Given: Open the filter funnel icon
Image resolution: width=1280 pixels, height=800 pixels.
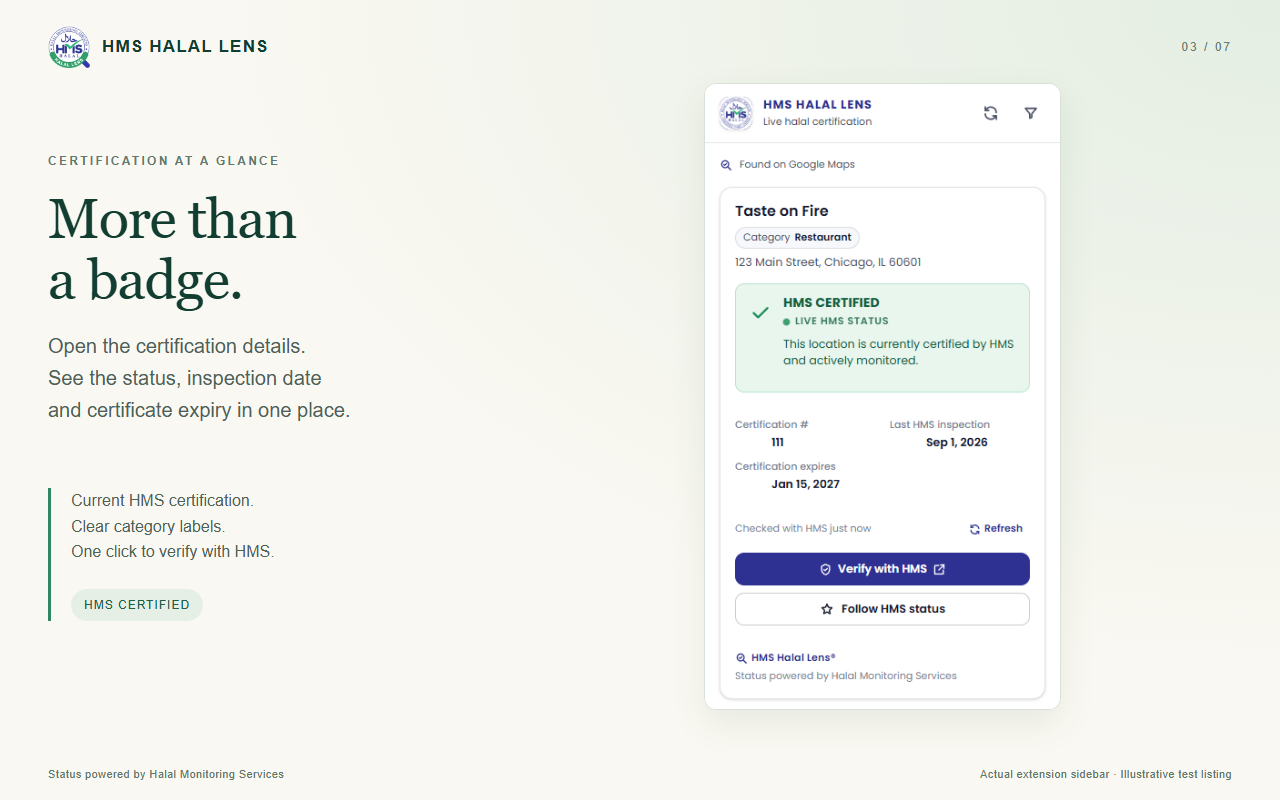Looking at the screenshot, I should 1031,113.
